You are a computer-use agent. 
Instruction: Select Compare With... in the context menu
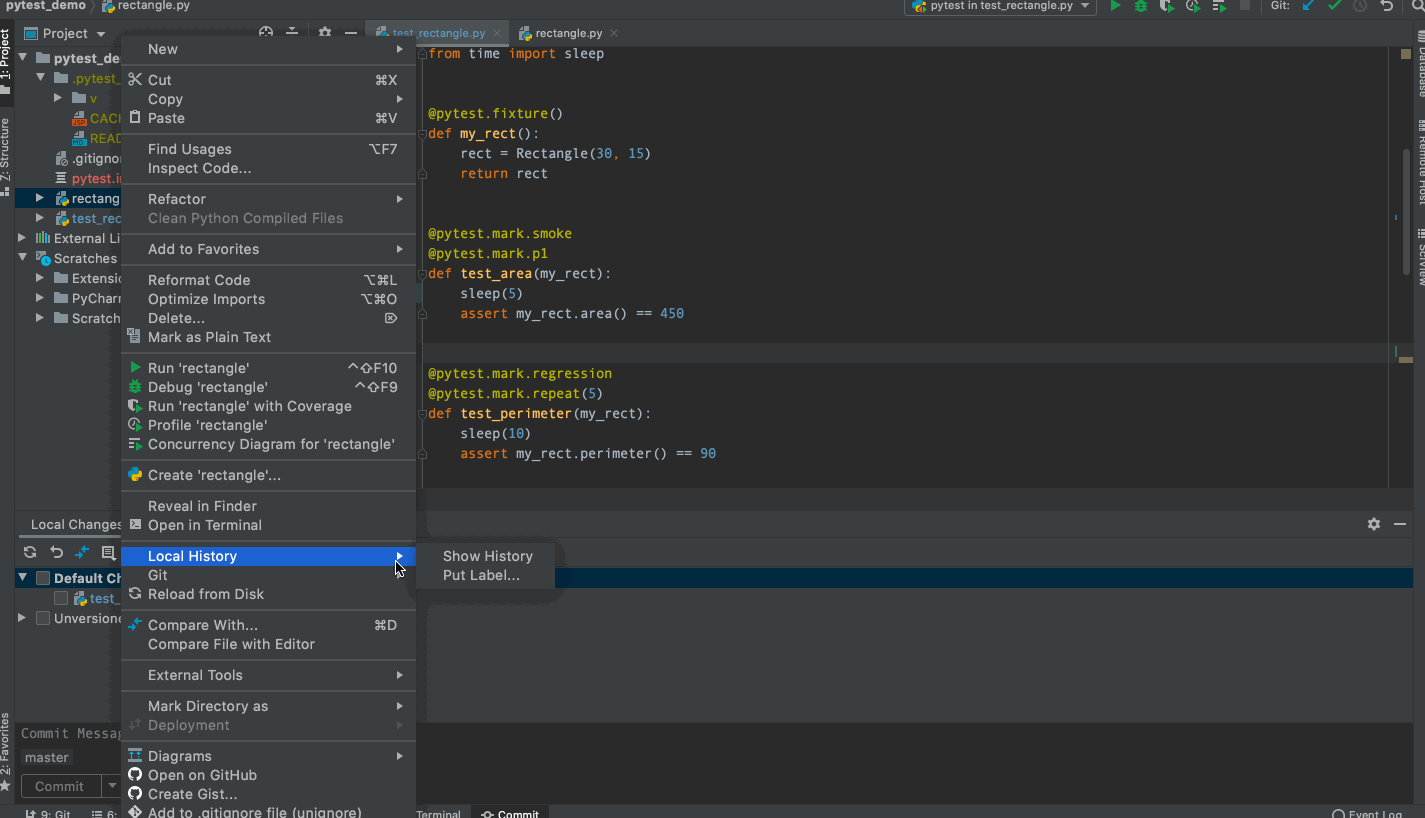268,625
